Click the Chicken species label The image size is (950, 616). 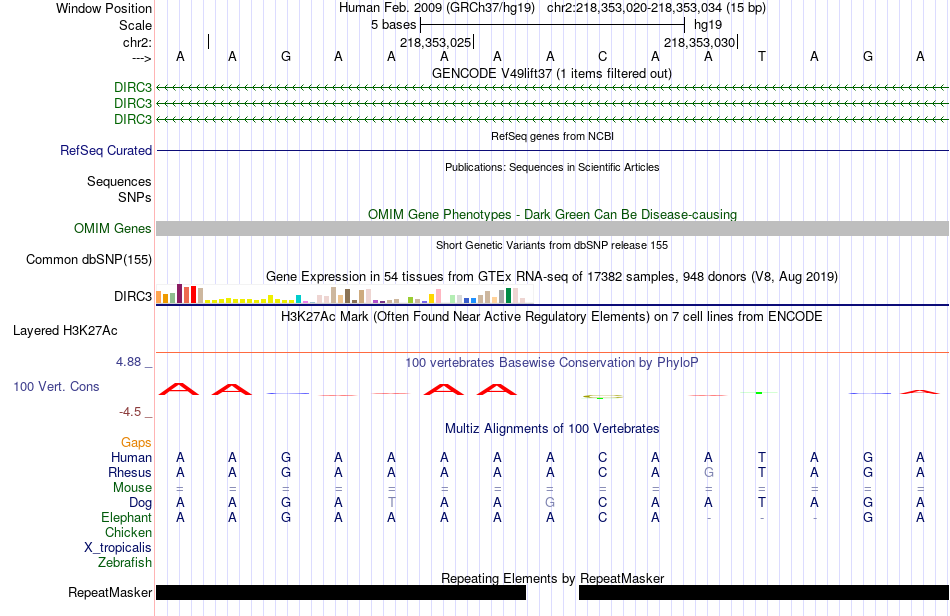[128, 533]
